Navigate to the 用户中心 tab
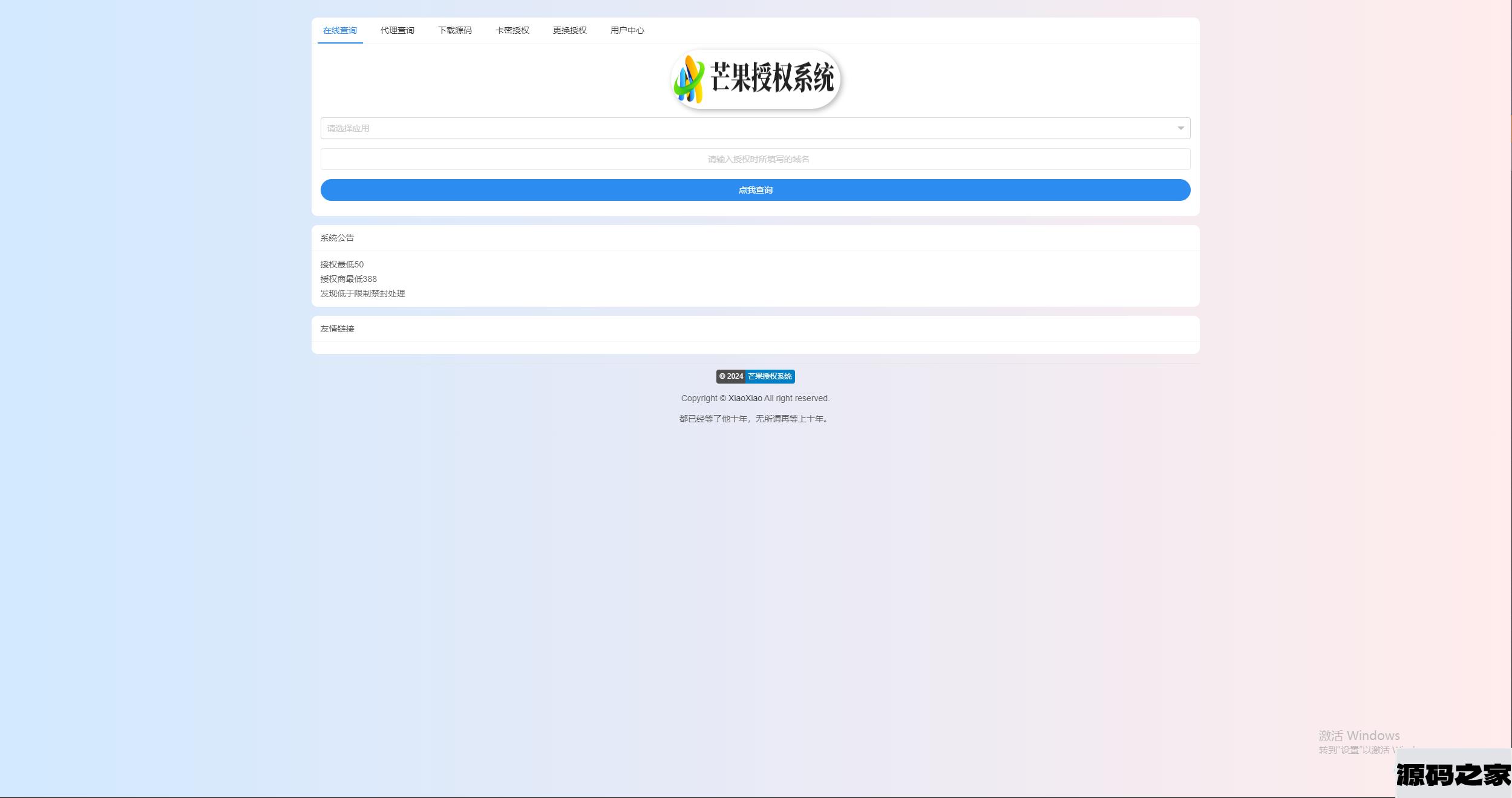 click(x=627, y=30)
